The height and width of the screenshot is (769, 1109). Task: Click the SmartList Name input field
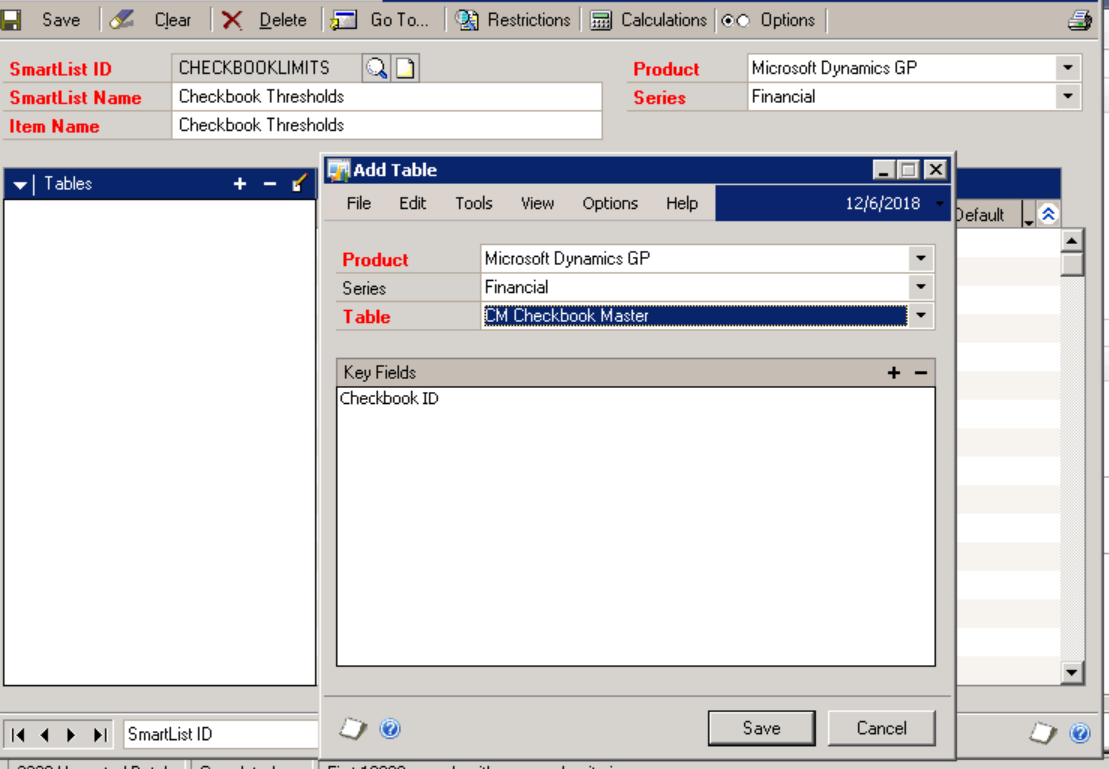click(x=387, y=97)
